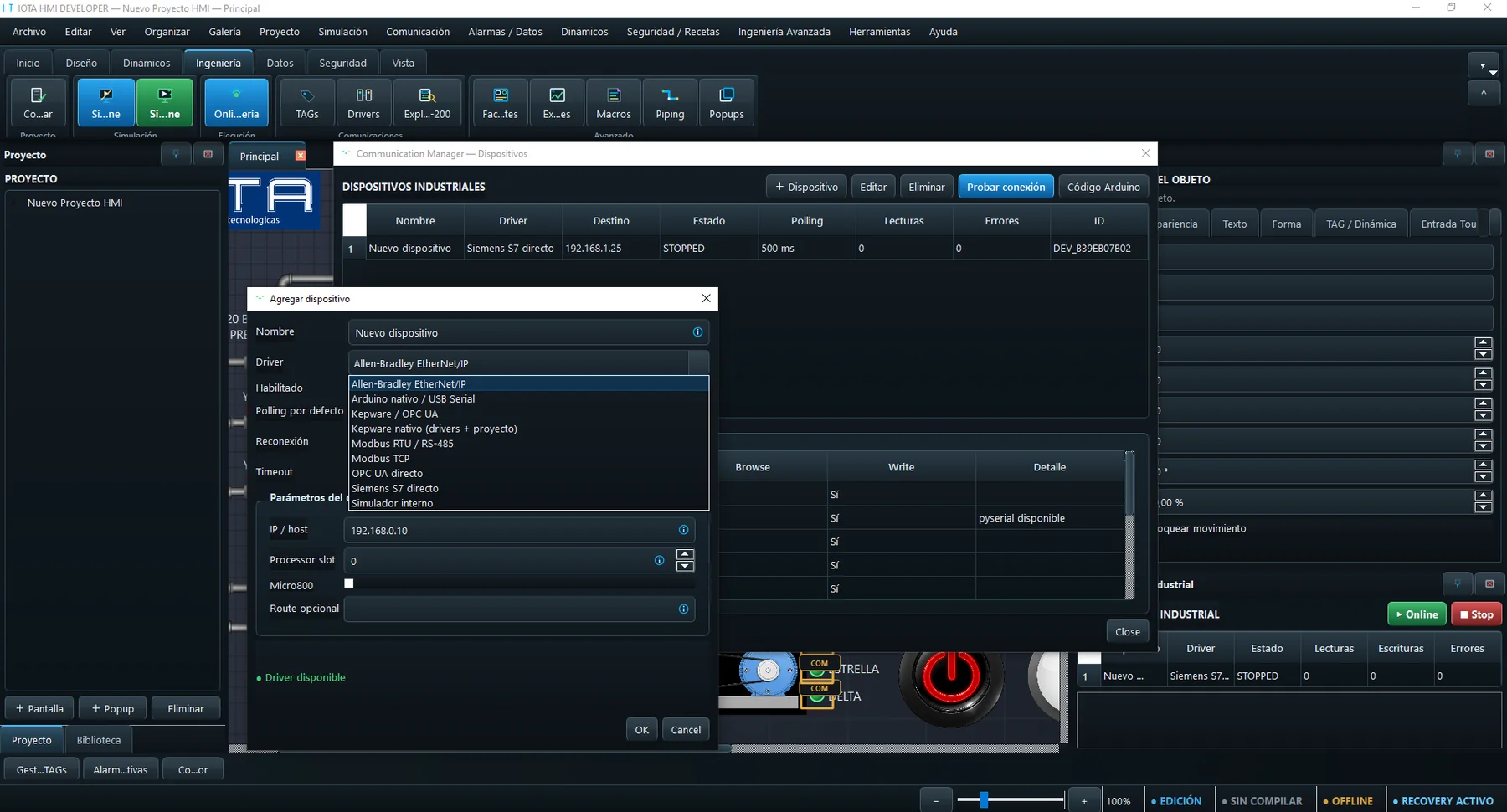Click the info icon in Processor slot field

659,560
